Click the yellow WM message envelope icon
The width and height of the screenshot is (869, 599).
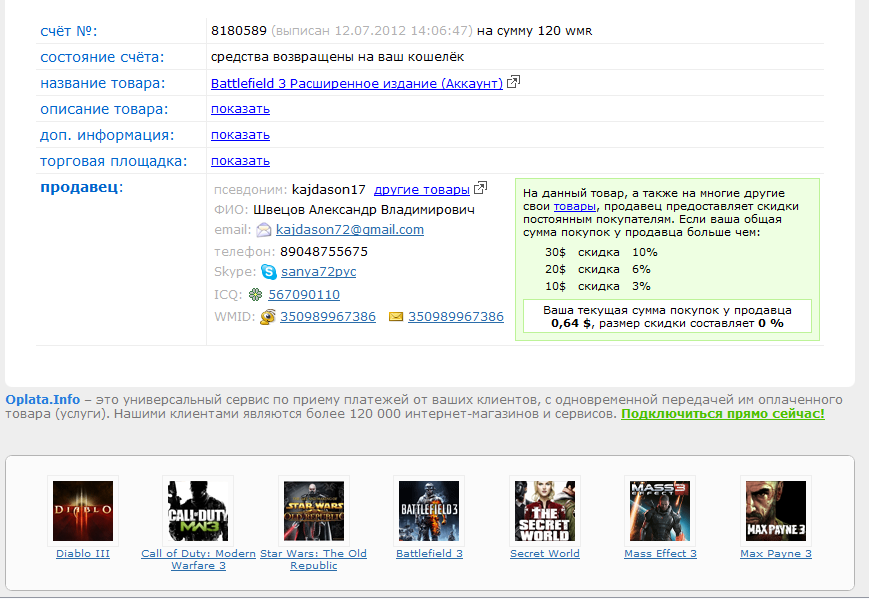tap(396, 316)
